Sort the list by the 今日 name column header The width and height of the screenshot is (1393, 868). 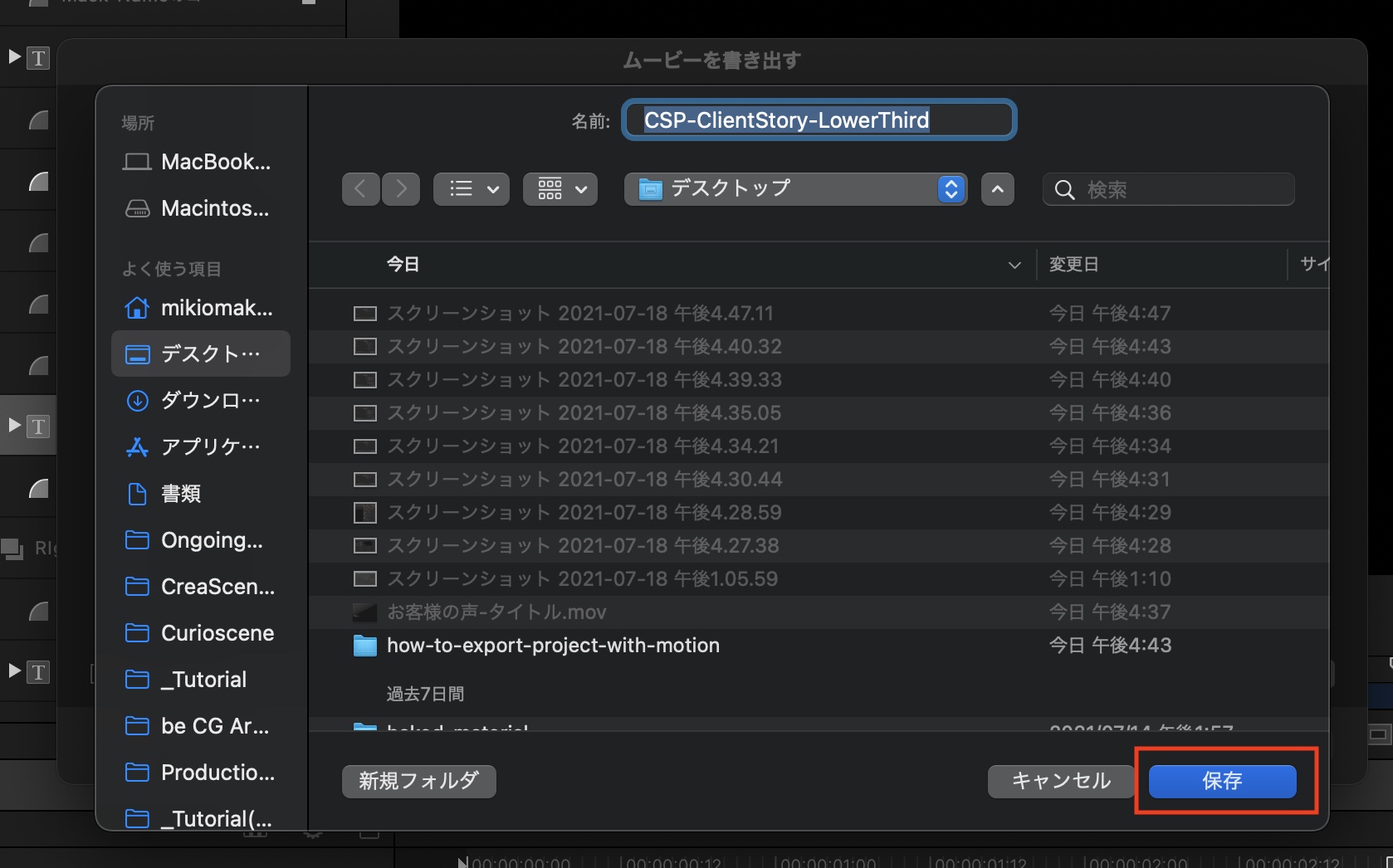click(672, 265)
